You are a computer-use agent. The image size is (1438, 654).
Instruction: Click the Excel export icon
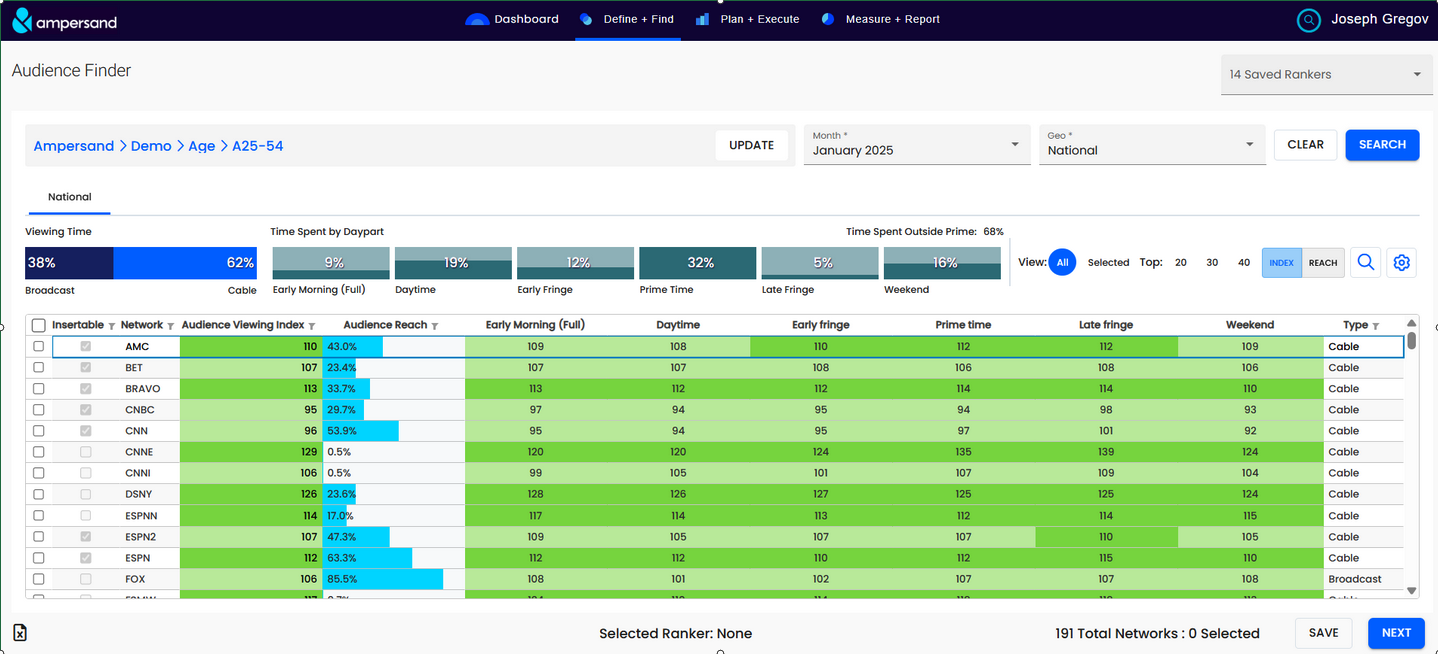click(x=20, y=633)
